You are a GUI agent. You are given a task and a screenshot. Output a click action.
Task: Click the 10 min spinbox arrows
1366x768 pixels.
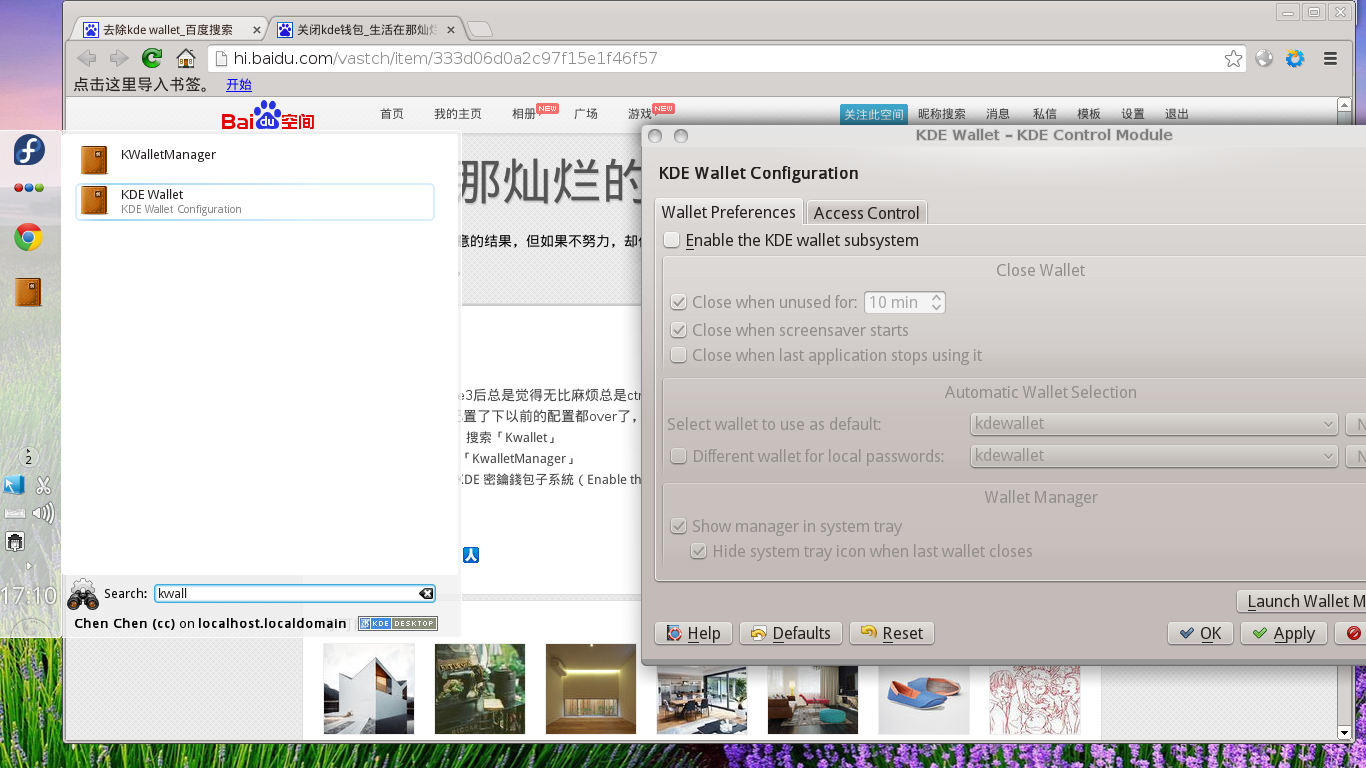[936, 302]
